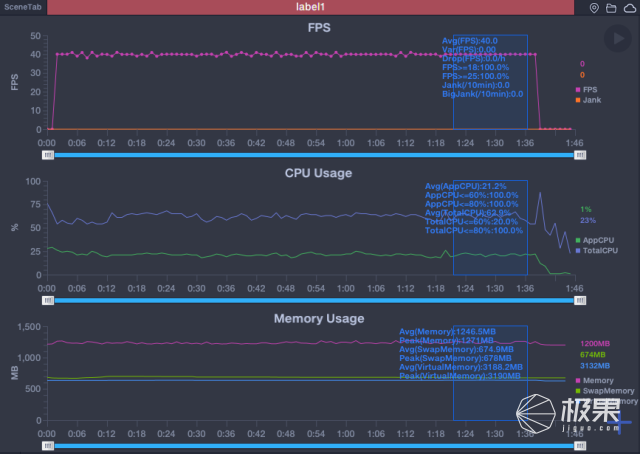Toggle the AppCPU legend series
Screen dimensions: 640x454
595,240
